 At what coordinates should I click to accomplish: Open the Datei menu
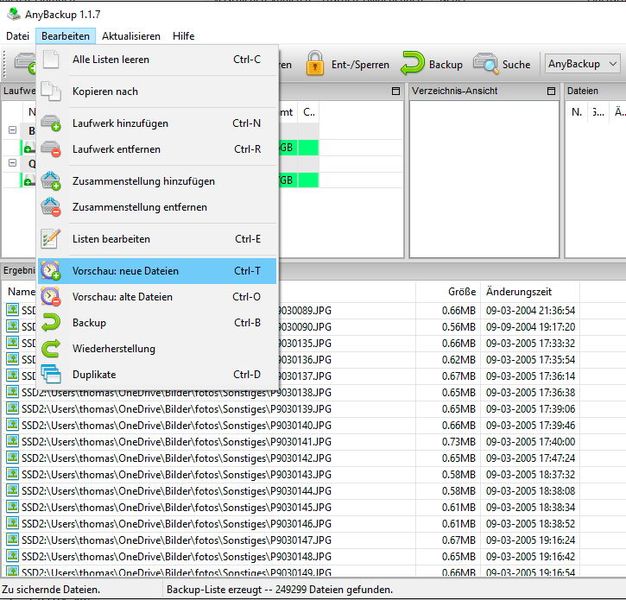(18, 36)
